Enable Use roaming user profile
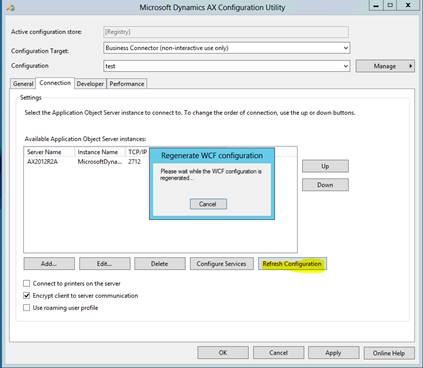This screenshot has width=423, height=368. [27, 307]
